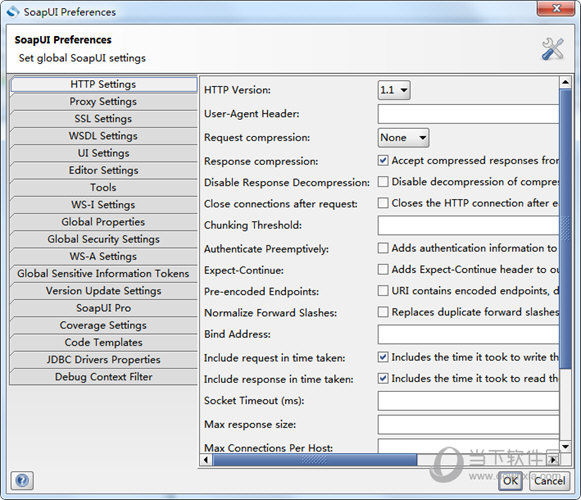Focus the Max response size field

click(x=468, y=424)
